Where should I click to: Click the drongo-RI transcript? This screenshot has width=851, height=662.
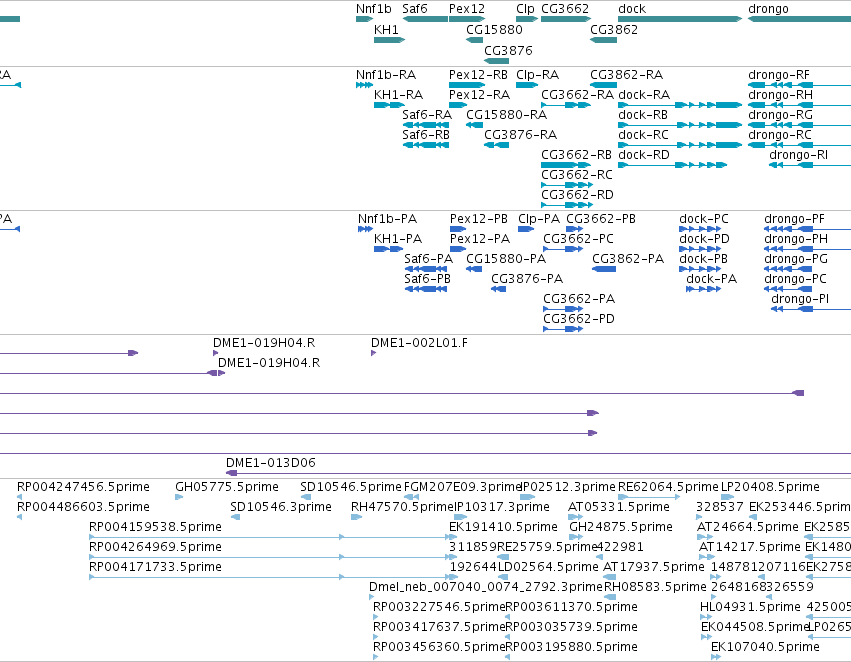[810, 166]
